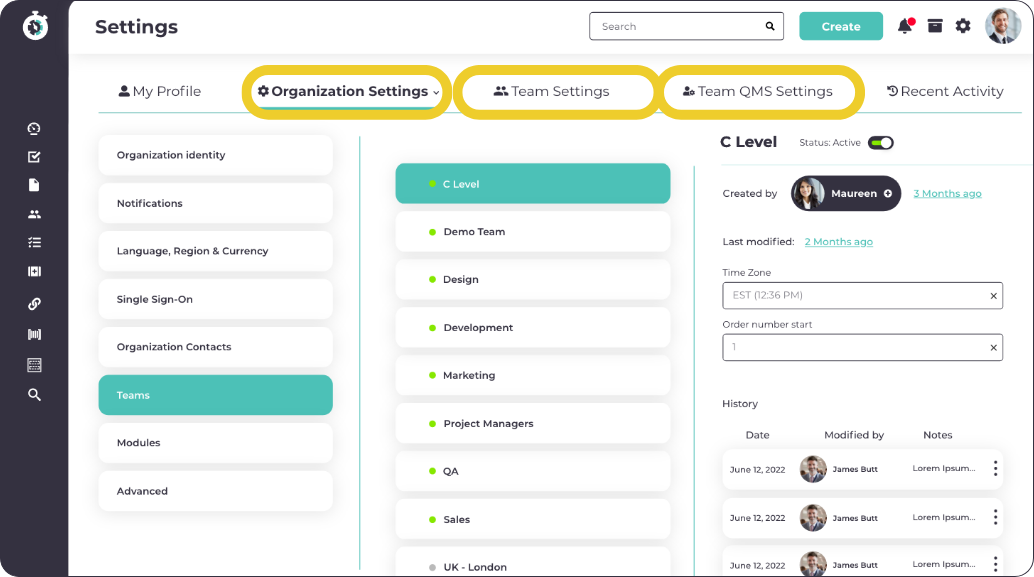Switch to the Team QMS Settings tab
1034x577 pixels.
757,91
